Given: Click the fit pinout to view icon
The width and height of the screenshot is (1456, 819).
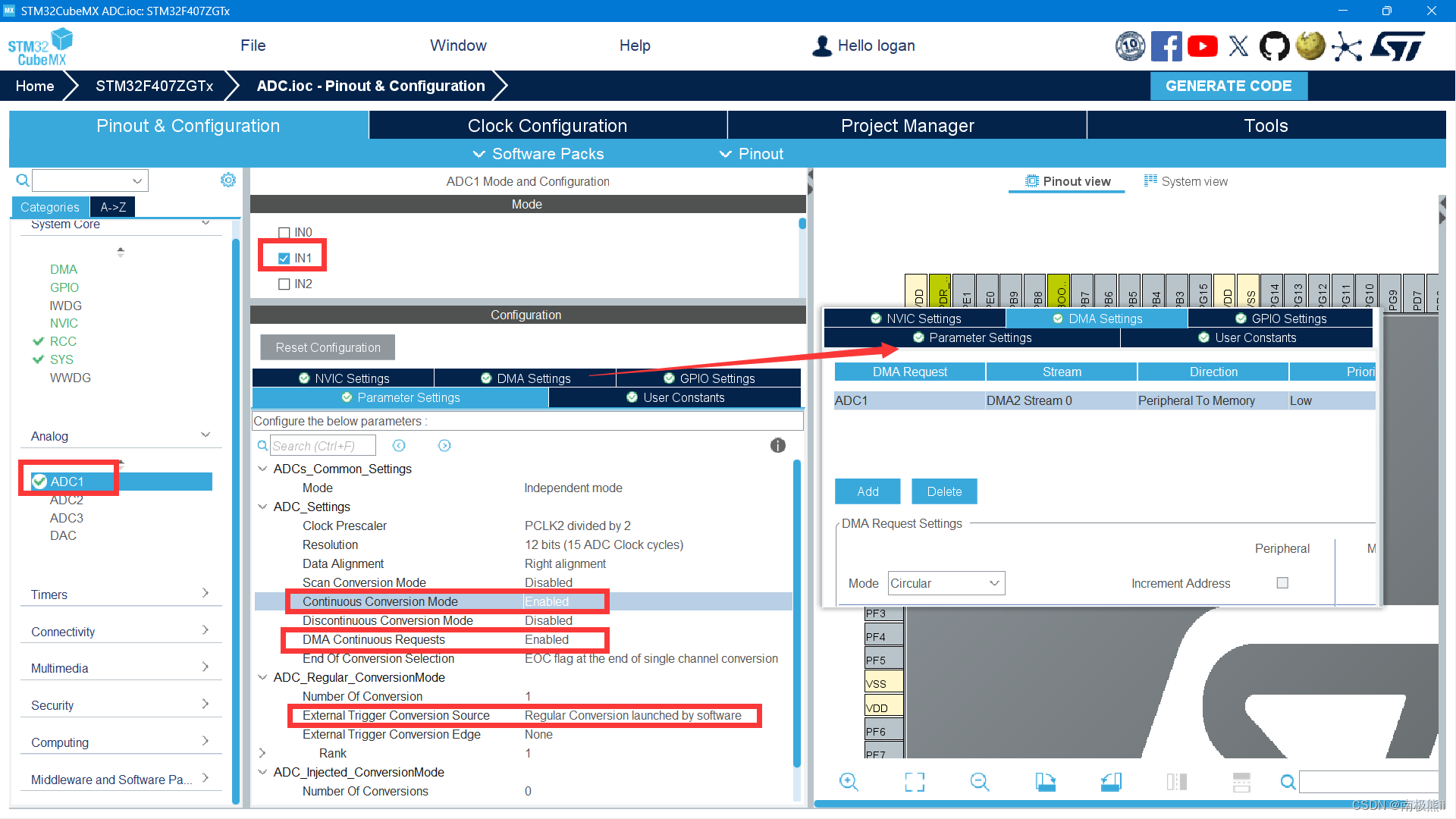Looking at the screenshot, I should click(x=915, y=782).
